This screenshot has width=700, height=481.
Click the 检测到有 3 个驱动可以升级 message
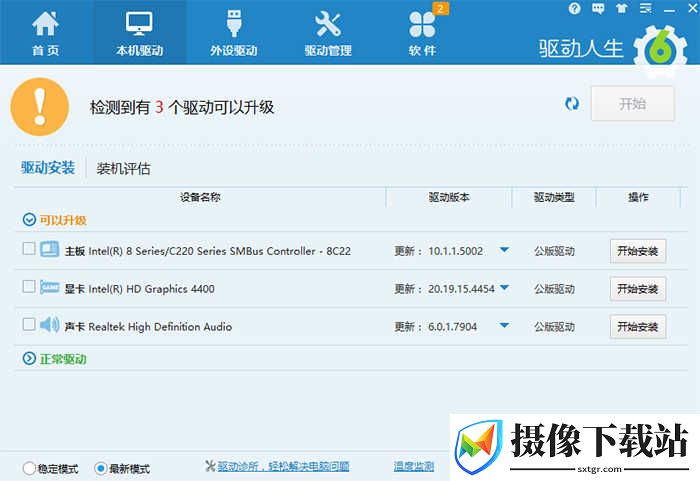182,107
